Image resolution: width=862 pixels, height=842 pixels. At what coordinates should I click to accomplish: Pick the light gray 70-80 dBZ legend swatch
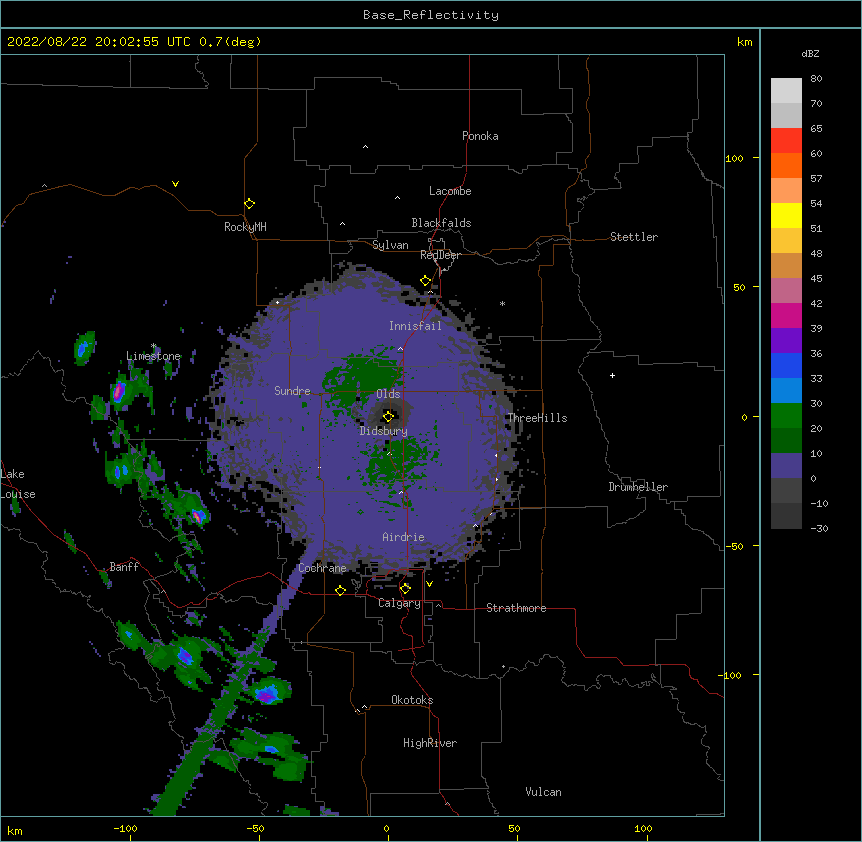786,91
